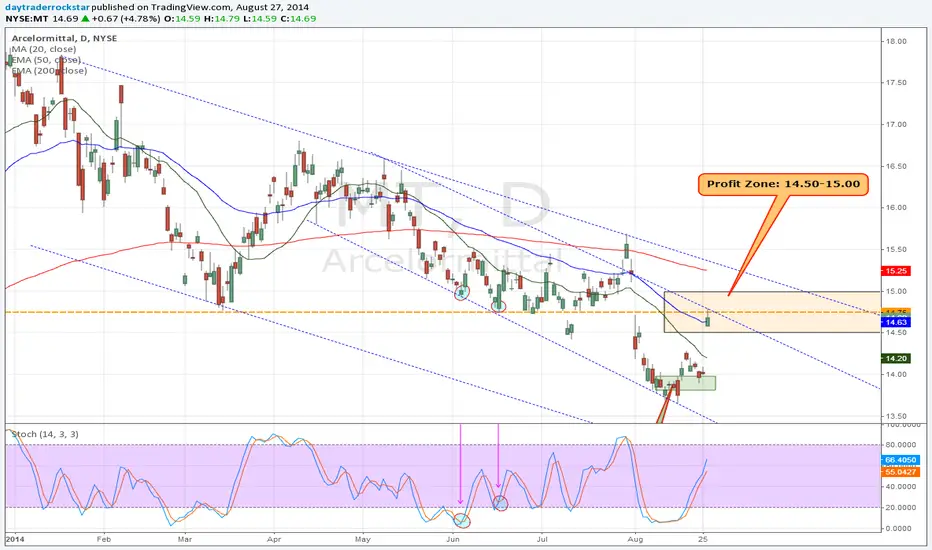The image size is (932, 550).
Task: Select the EMA (50, close) indicator label
Action: click(x=46, y=59)
